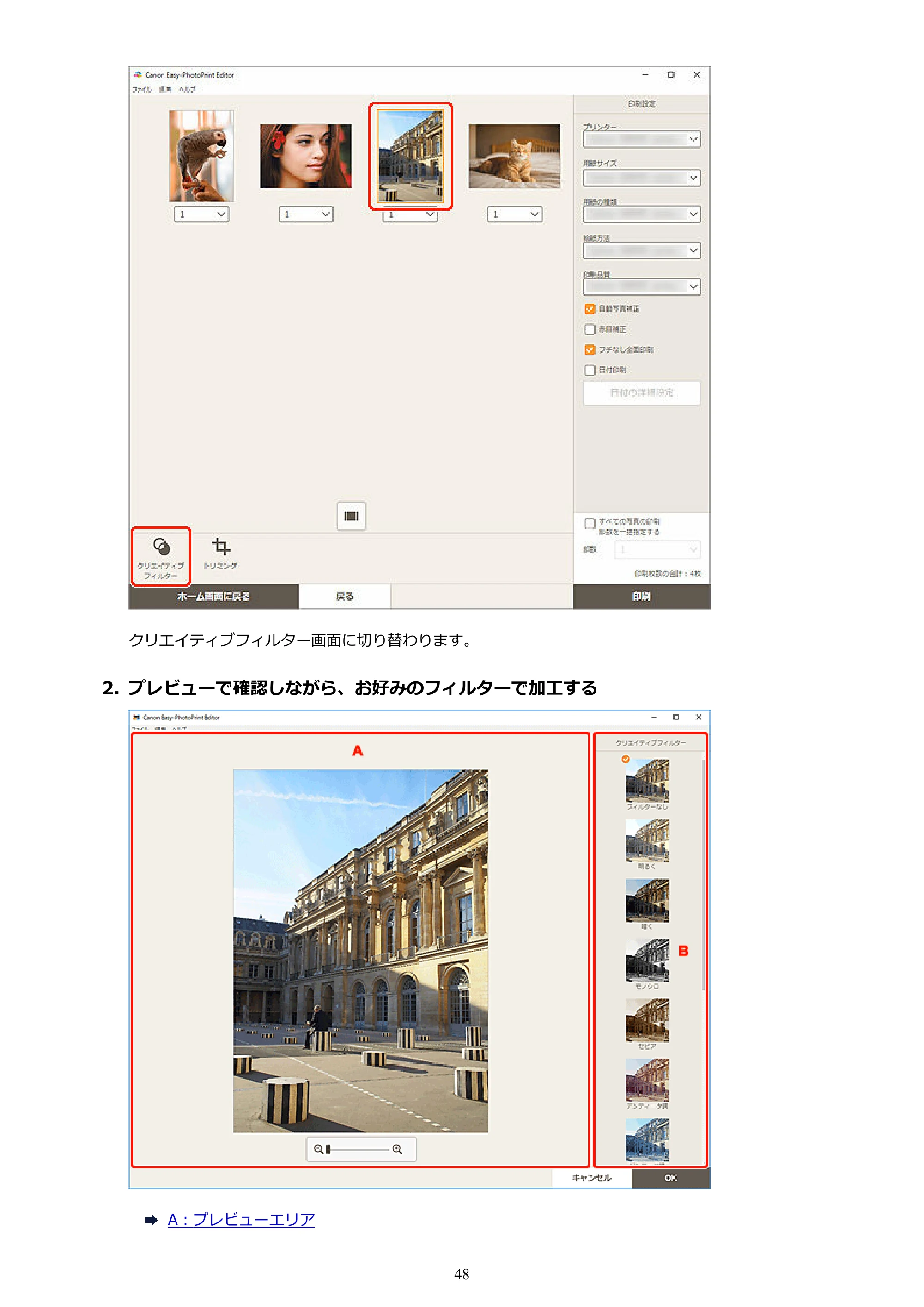Image resolution: width=924 pixels, height=1307 pixels.
Task: Click the キャンセル (Cancel) button in the filter window
Action: pyautogui.click(x=591, y=1178)
